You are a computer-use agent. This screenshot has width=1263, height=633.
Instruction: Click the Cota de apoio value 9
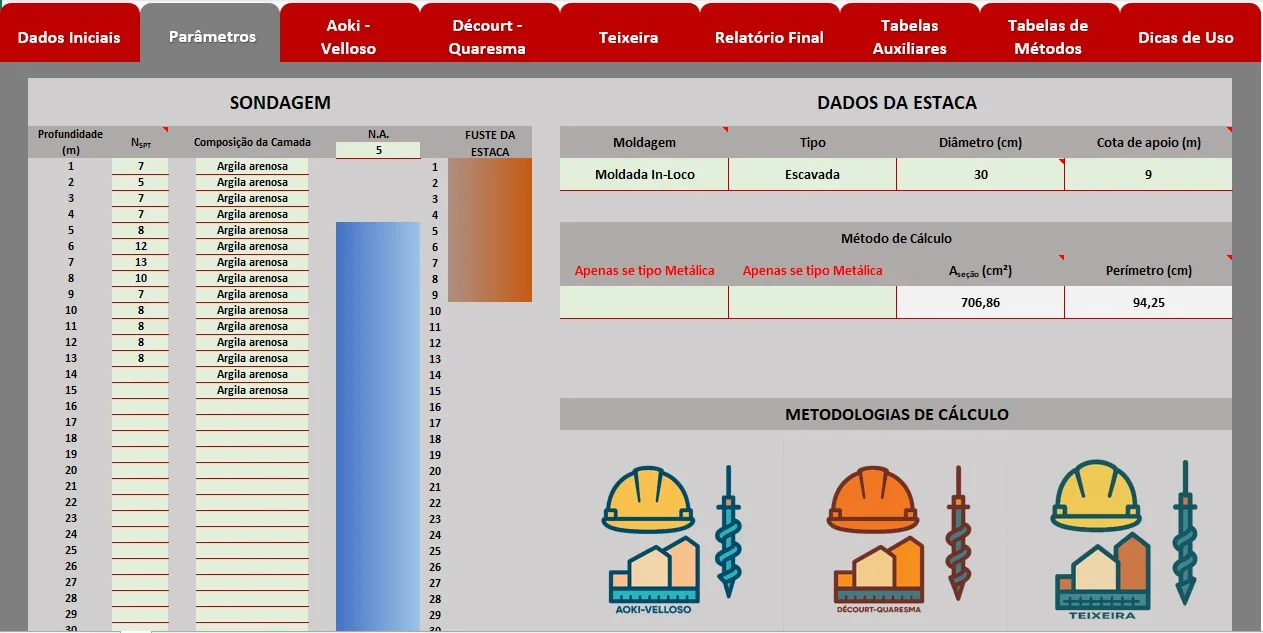[x=1148, y=174]
